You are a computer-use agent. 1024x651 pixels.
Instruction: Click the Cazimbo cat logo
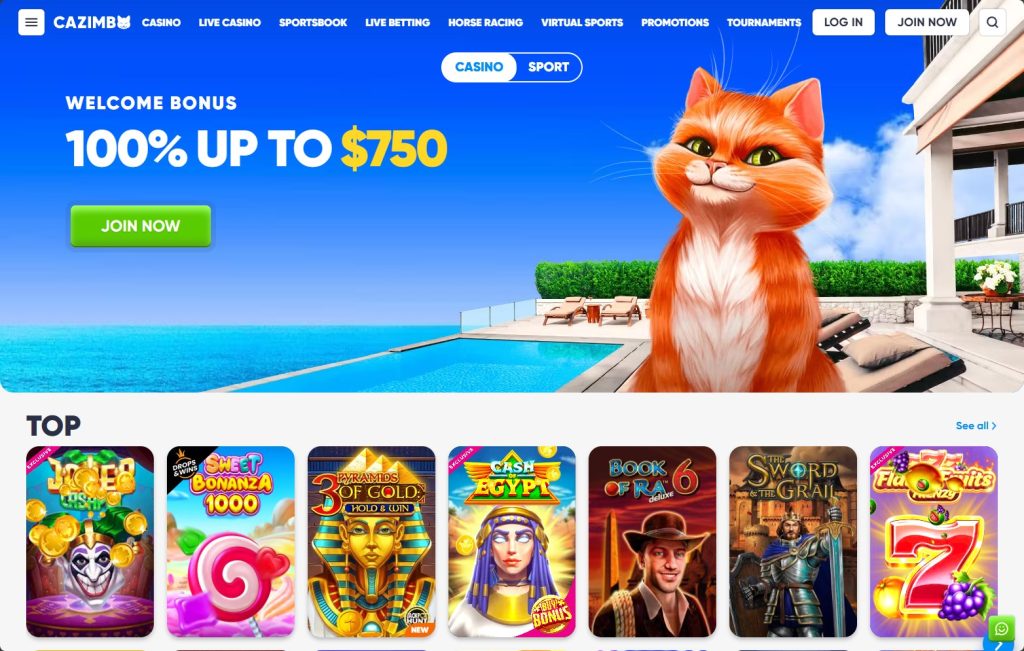92,22
